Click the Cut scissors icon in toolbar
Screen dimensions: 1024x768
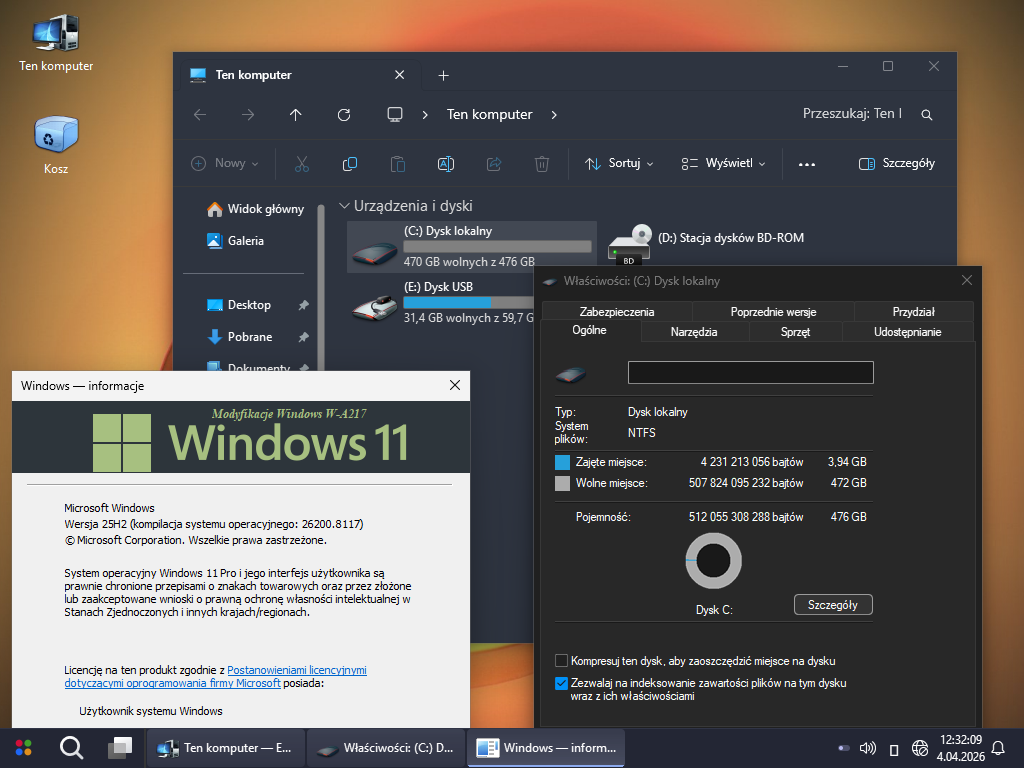click(x=302, y=163)
